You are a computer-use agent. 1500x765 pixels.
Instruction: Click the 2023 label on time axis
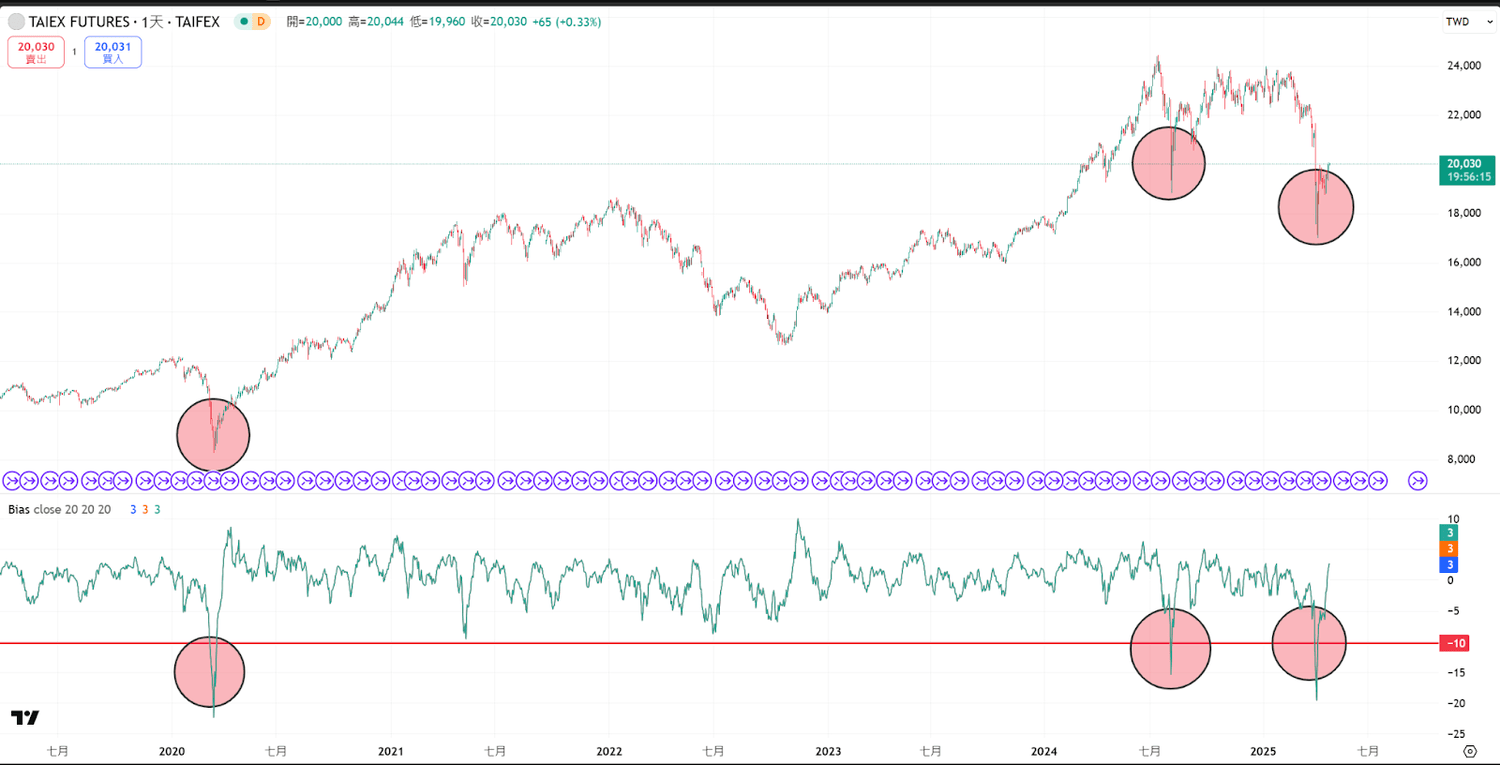pos(828,751)
